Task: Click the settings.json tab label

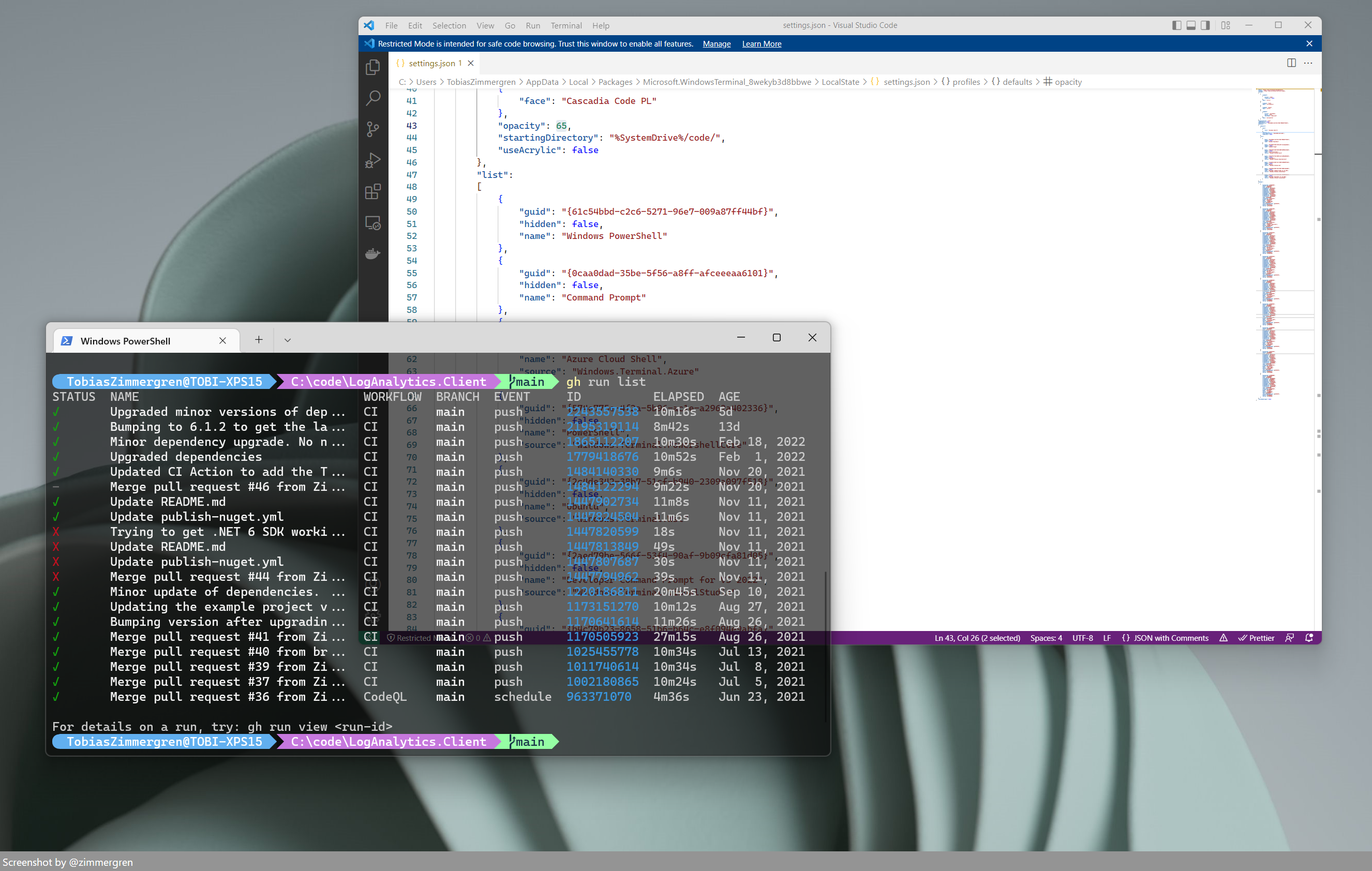Action: [430, 63]
